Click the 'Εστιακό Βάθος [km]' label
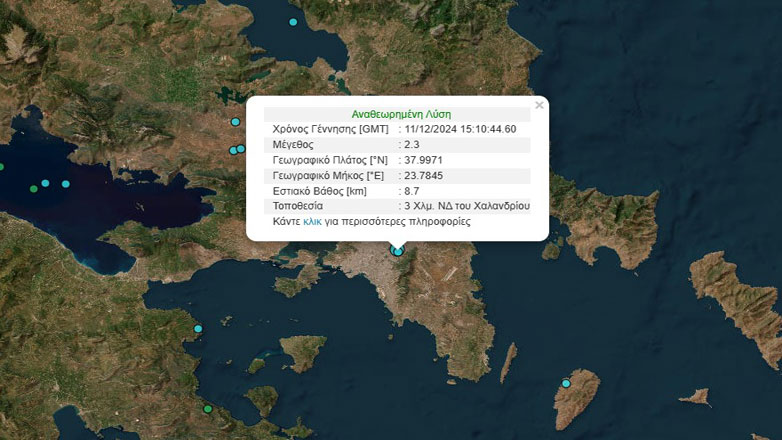782x440 pixels. [320, 191]
